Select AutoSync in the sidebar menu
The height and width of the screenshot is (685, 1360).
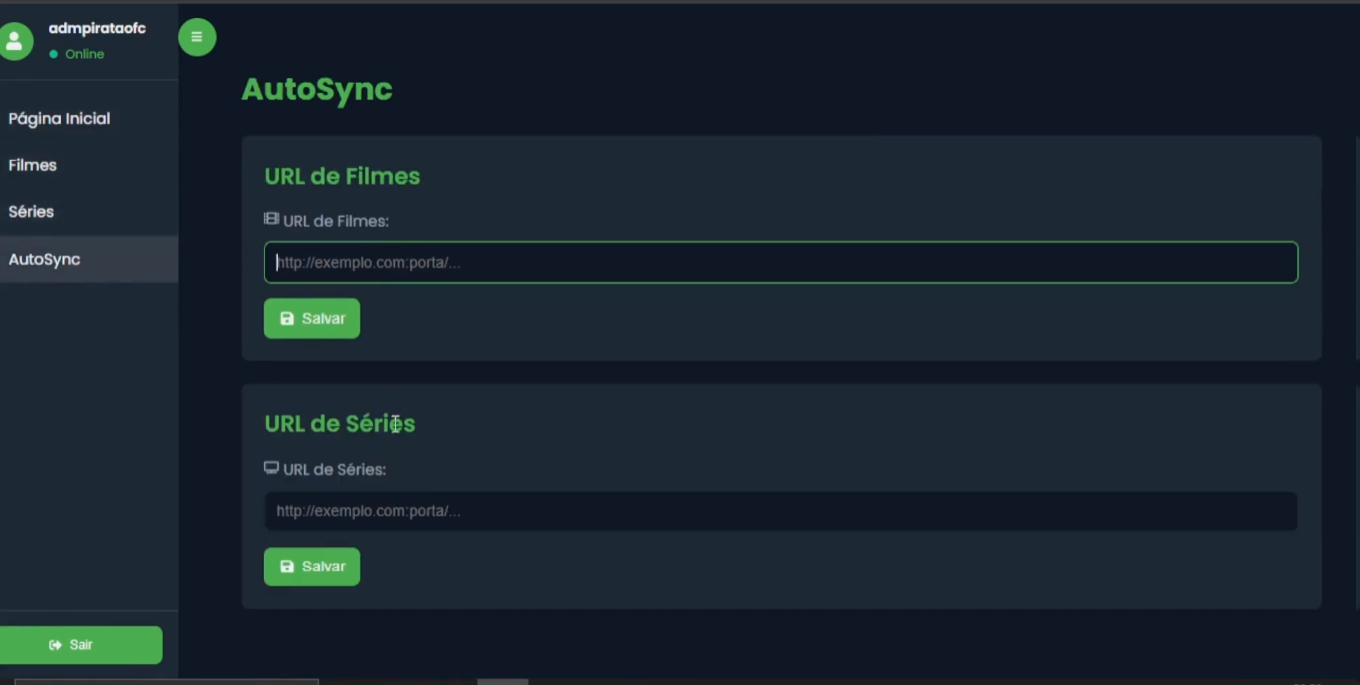tap(44, 259)
